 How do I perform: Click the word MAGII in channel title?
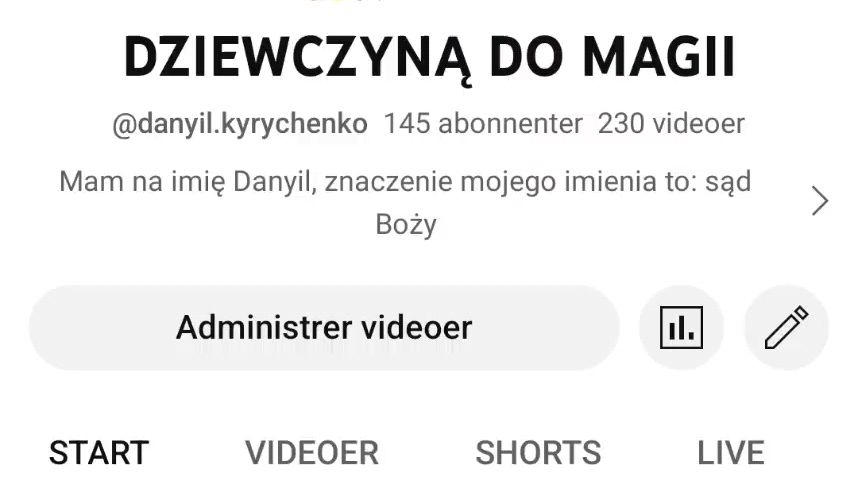[659, 57]
